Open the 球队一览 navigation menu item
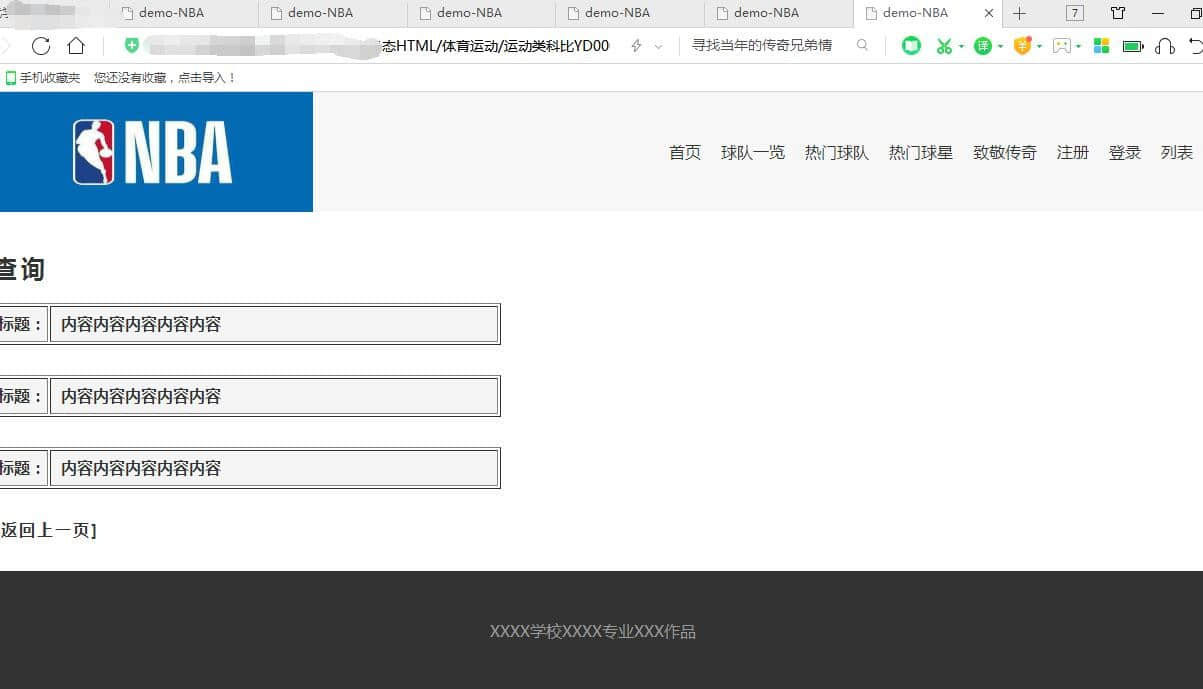Viewport: 1203px width, 689px height. [752, 153]
